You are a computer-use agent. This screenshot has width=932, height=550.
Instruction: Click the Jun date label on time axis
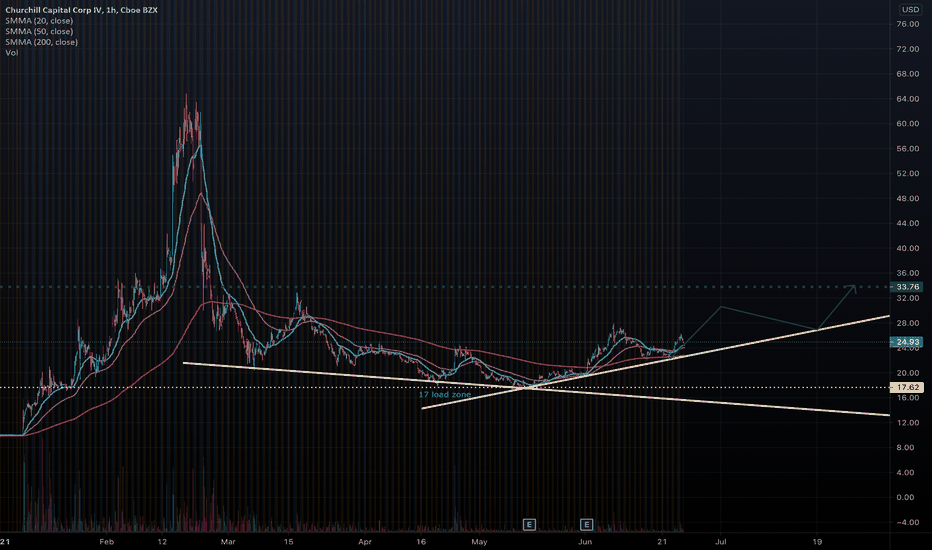click(585, 542)
